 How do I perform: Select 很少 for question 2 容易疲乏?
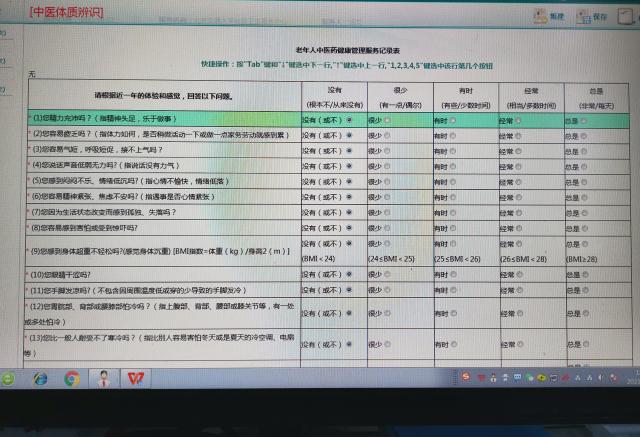click(387, 135)
